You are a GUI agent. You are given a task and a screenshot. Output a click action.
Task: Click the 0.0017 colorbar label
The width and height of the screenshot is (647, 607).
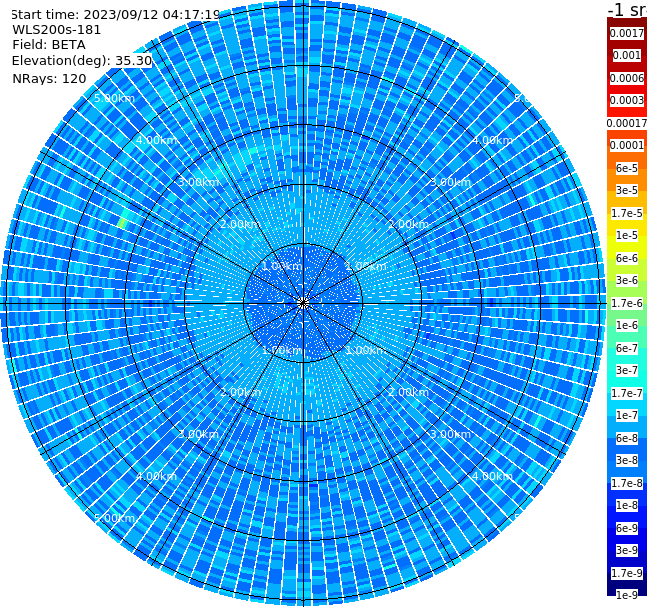627,33
